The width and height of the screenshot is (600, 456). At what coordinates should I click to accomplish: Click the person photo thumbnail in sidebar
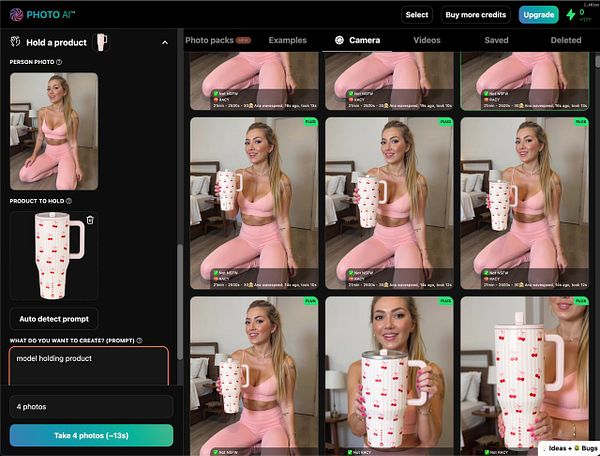[x=54, y=131]
